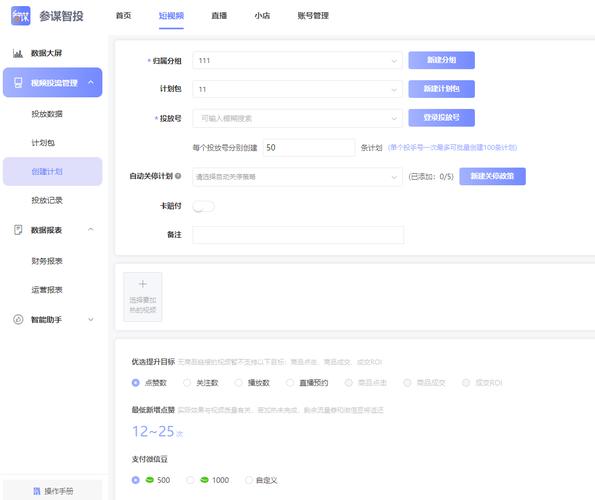Click the 新建计划包 button

(441, 89)
